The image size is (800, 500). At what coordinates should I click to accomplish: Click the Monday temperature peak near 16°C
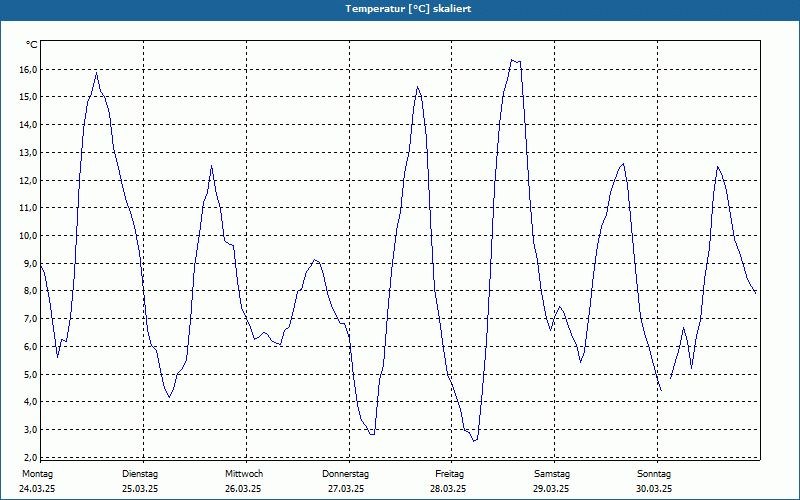tap(96, 73)
